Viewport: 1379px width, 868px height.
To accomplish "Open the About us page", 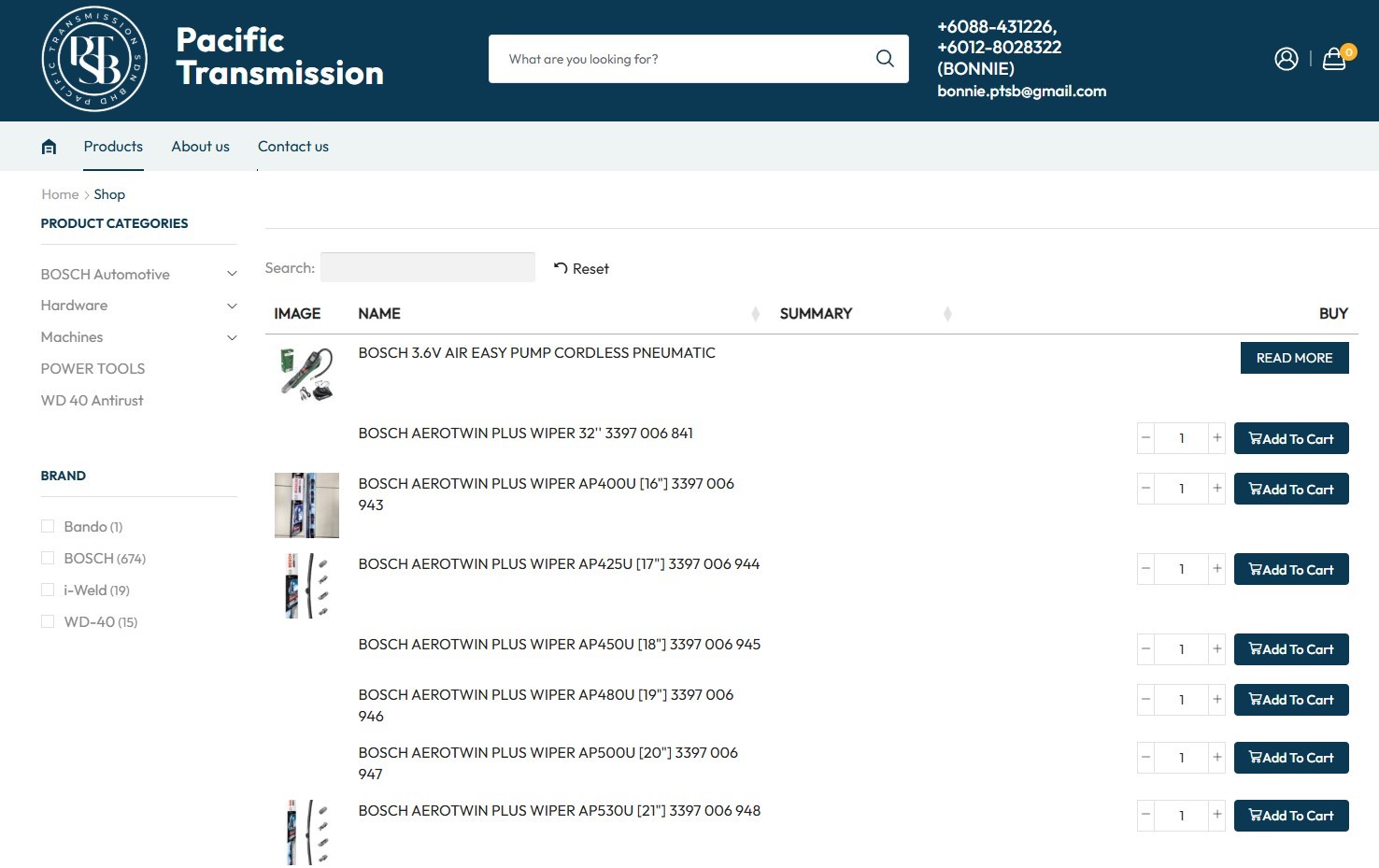I will [x=200, y=147].
